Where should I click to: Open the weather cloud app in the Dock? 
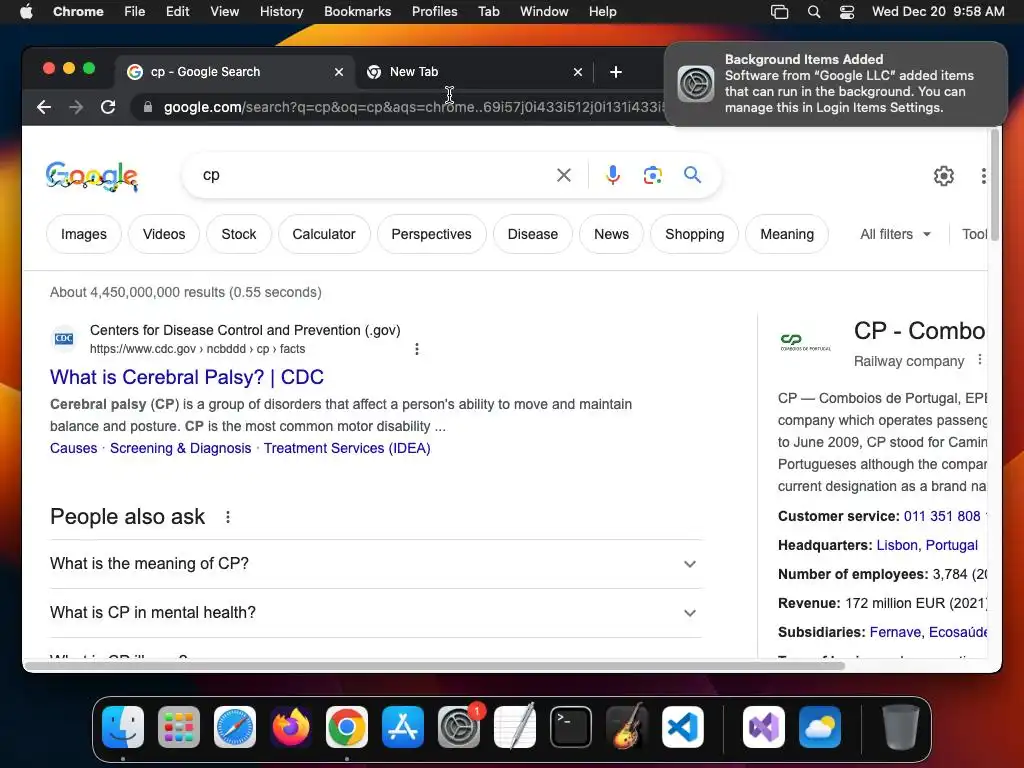[x=820, y=727]
